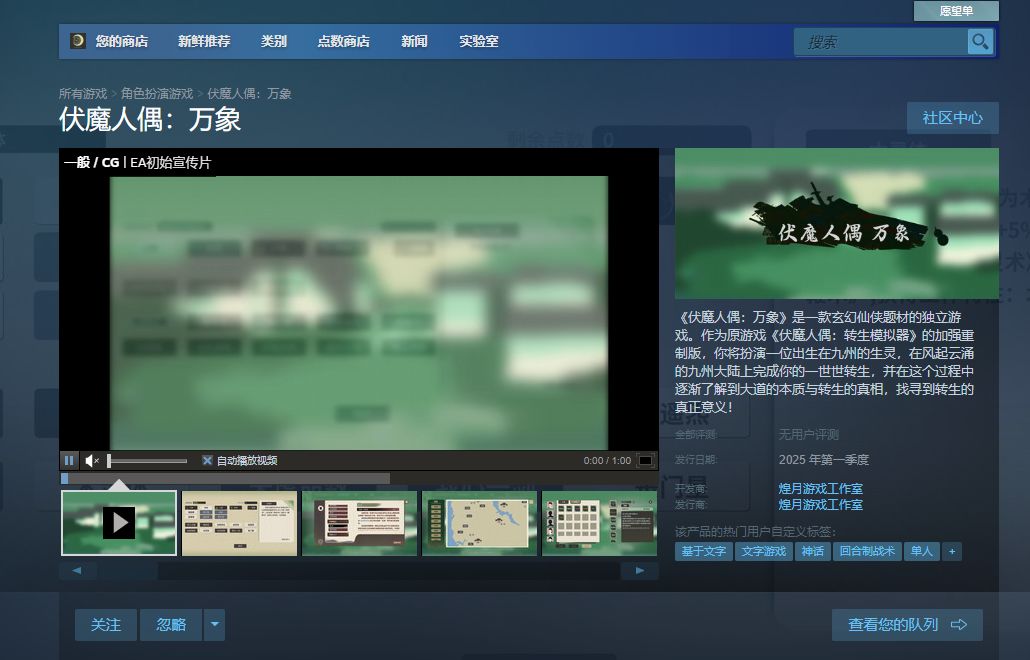Screen dimensions: 1030x660
Task: Click the release date 2025 年第一季度
Action: tap(824, 460)
